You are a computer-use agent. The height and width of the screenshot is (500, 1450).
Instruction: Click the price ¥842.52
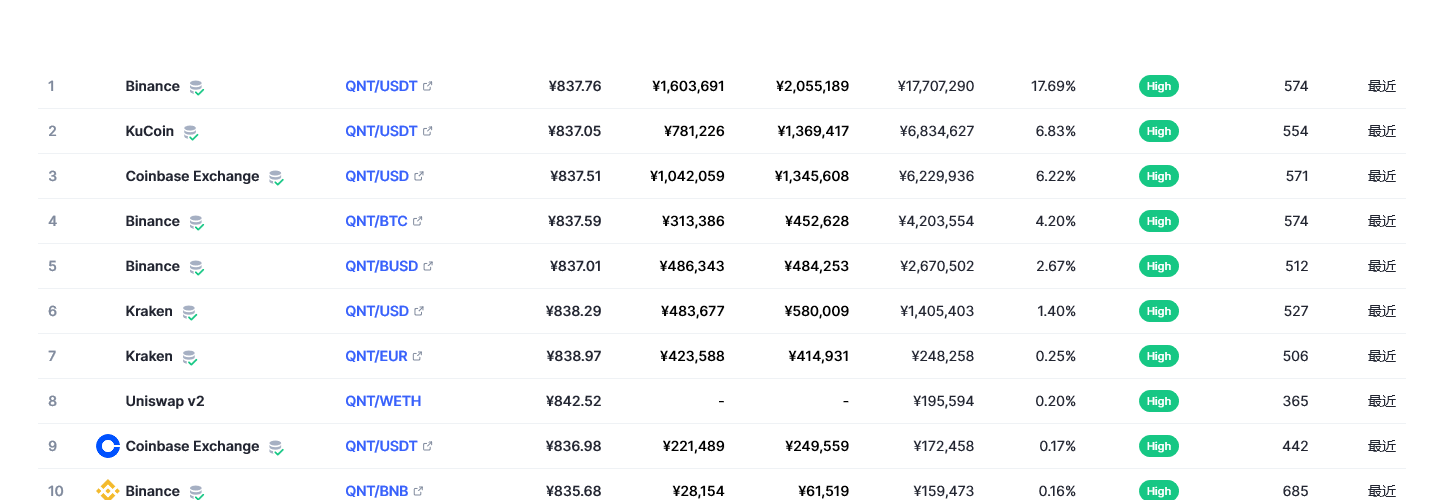574,401
